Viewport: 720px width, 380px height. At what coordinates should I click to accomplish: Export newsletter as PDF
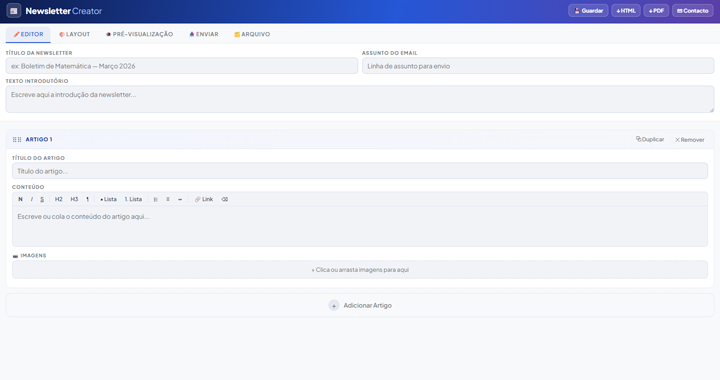[x=656, y=11]
